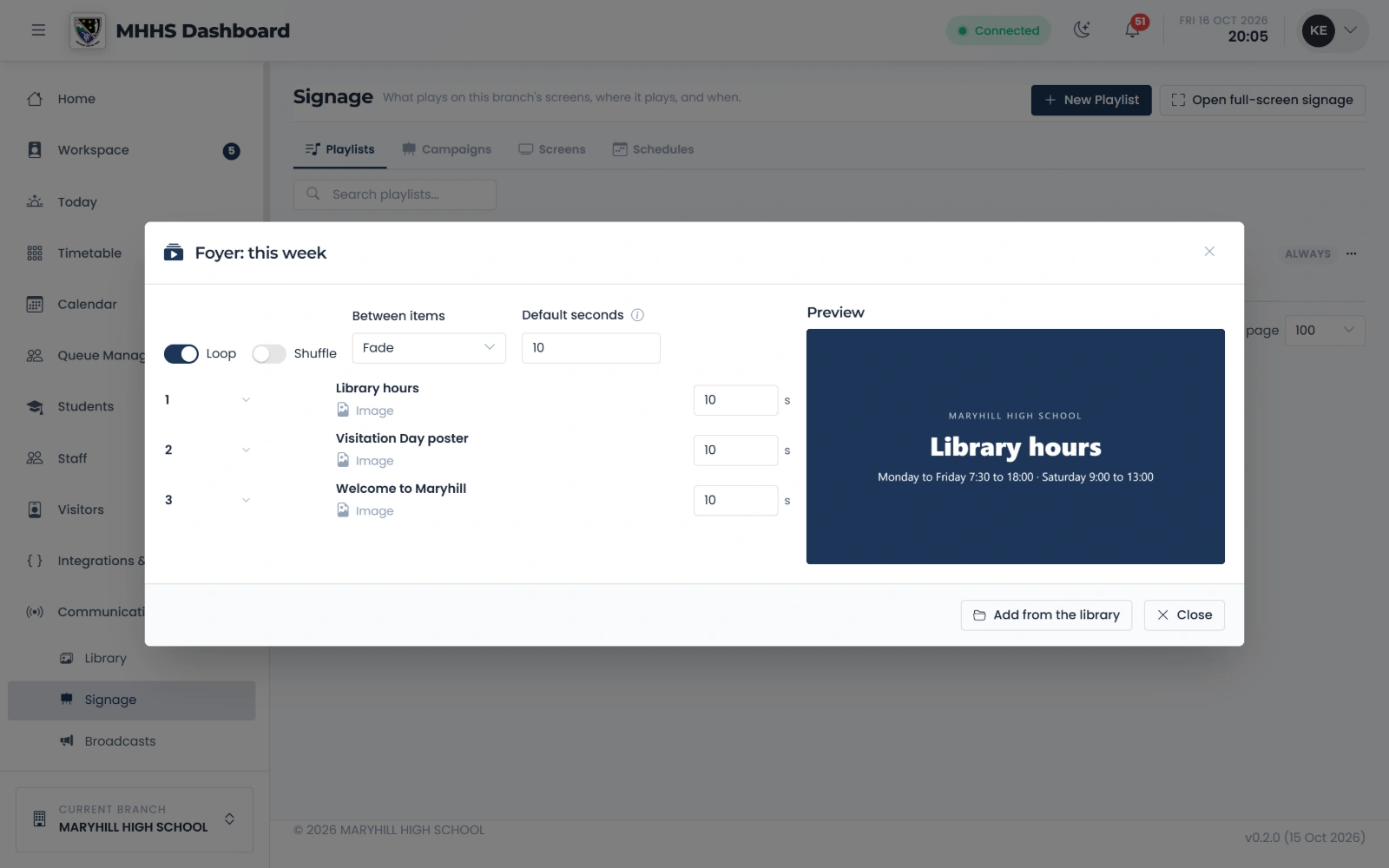Enable the Shuffle toggle
The image size is (1389, 868).
(269, 354)
